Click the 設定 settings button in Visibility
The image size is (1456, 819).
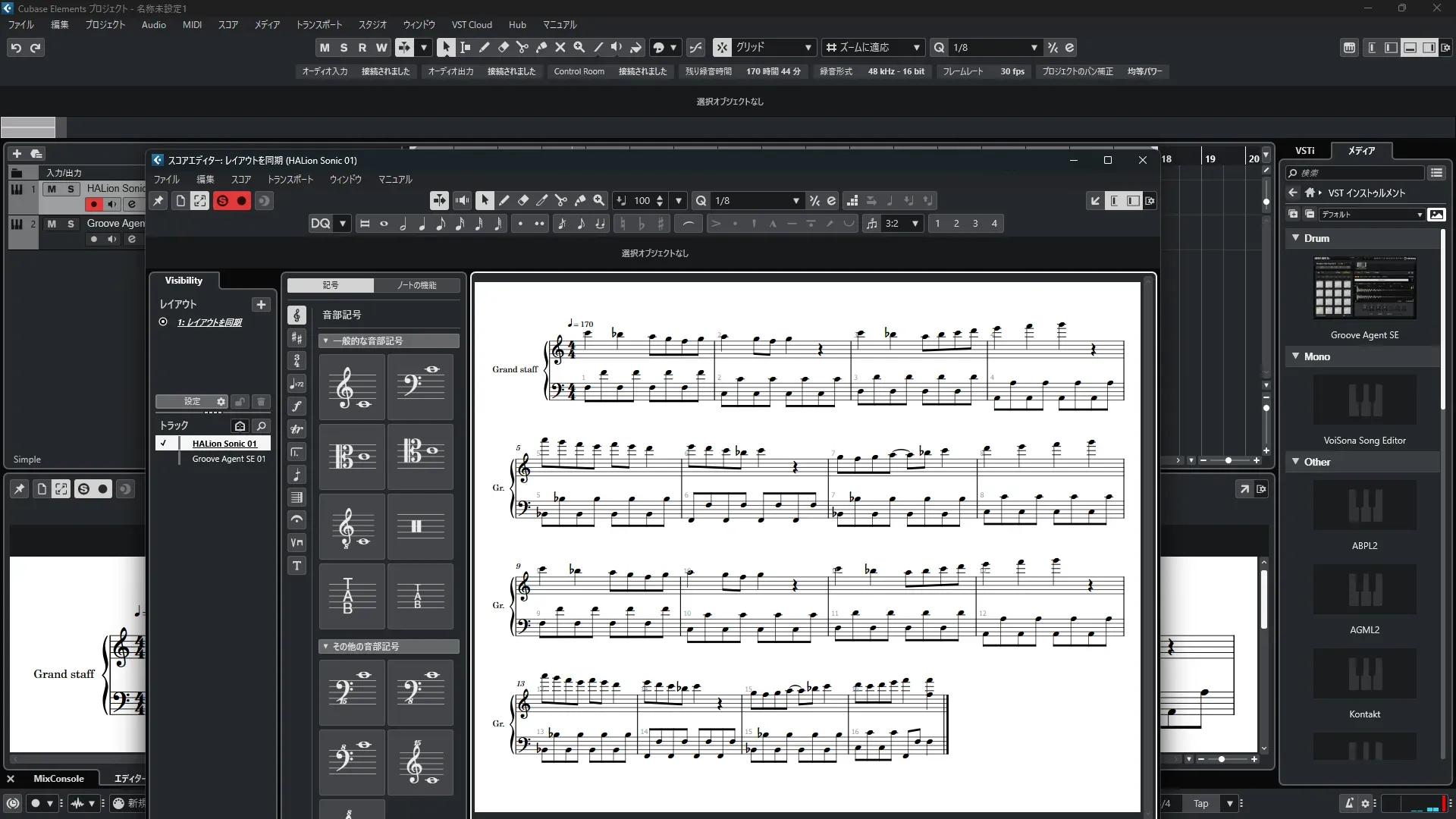tap(193, 402)
